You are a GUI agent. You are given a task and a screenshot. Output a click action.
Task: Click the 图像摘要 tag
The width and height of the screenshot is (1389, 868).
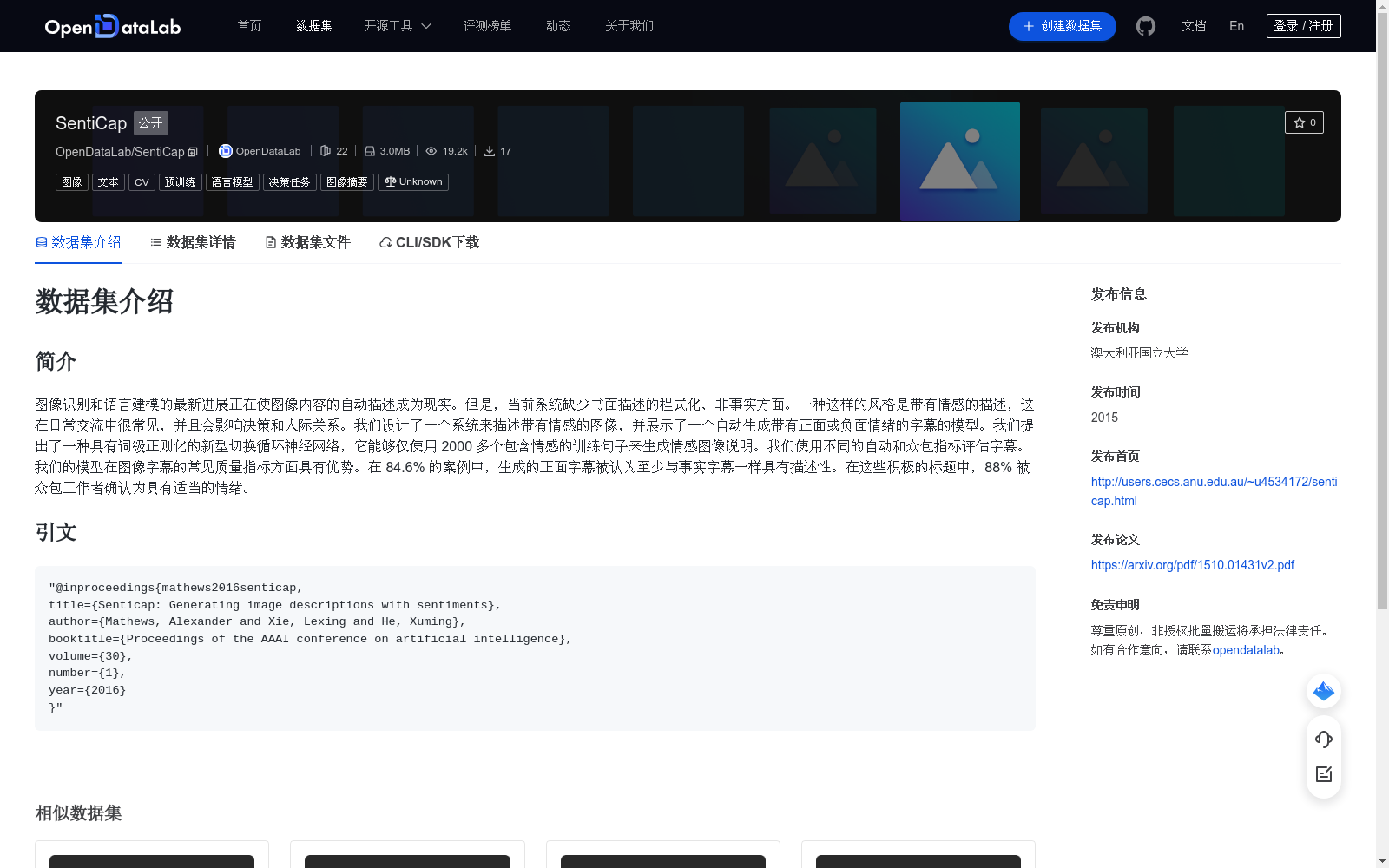tap(347, 182)
